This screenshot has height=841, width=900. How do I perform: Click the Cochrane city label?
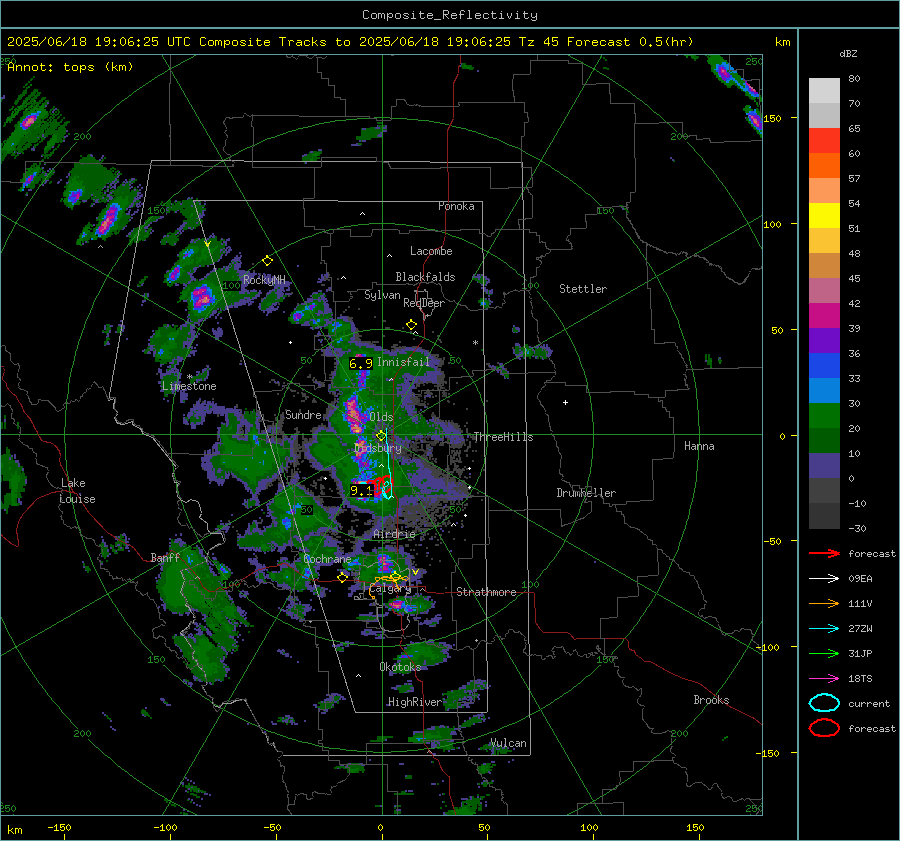click(327, 559)
